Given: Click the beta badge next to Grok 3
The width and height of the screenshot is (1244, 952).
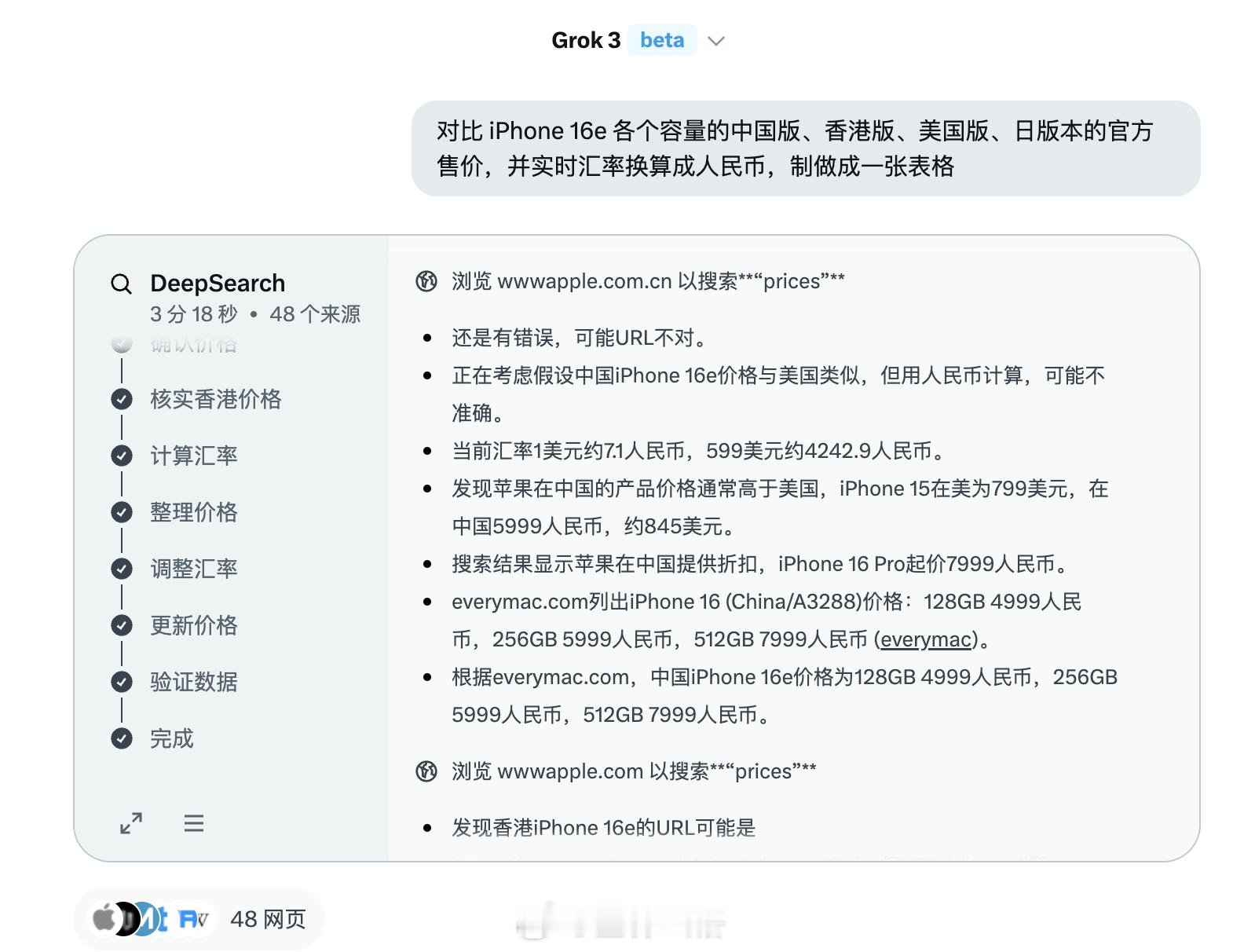Looking at the screenshot, I should (x=662, y=40).
